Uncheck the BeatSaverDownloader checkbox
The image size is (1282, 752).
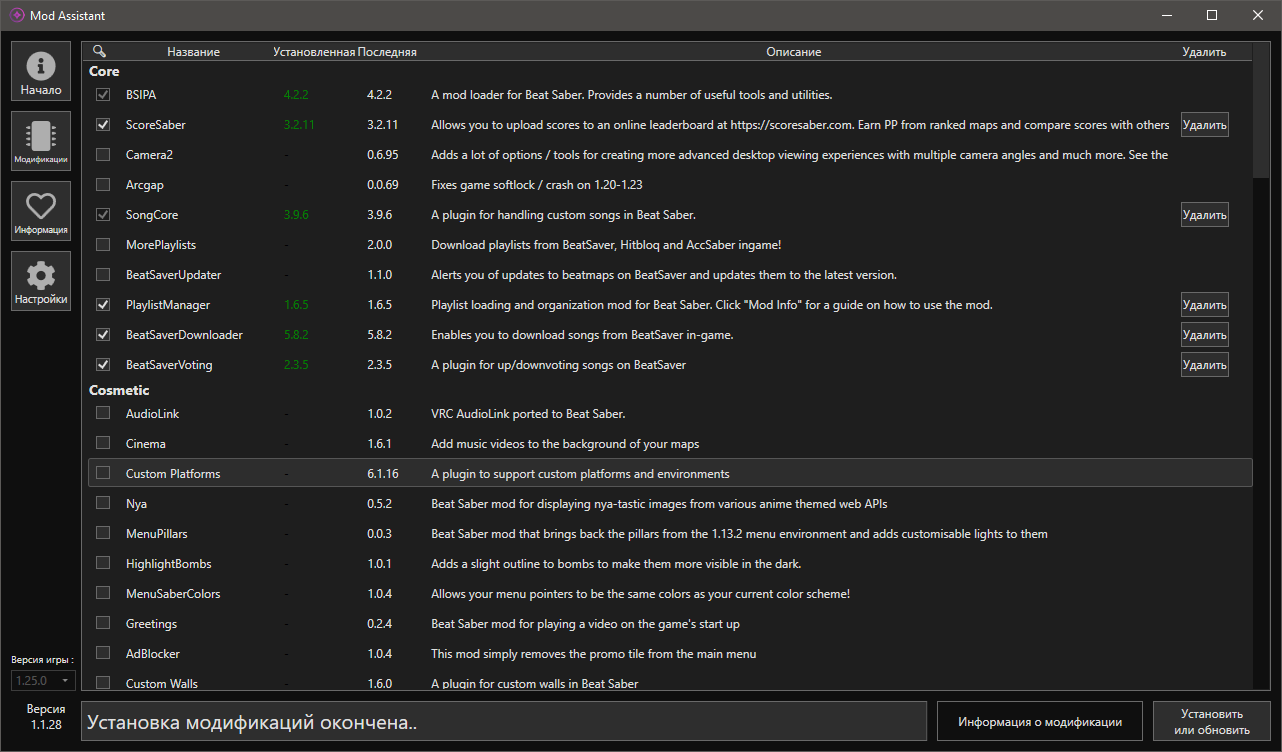coord(103,335)
